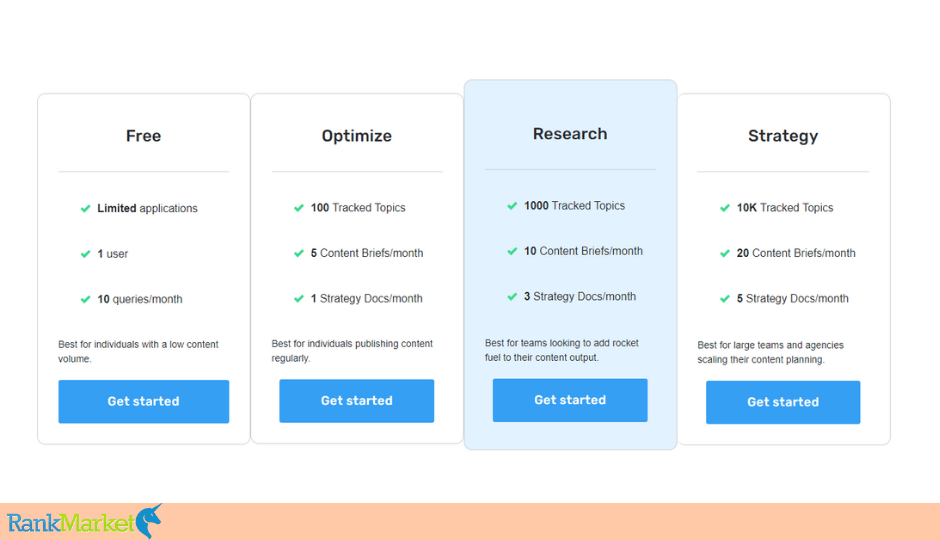Click the 10 Content Briefs/month text
Image resolution: width=940 pixels, height=540 pixels.
583,252
